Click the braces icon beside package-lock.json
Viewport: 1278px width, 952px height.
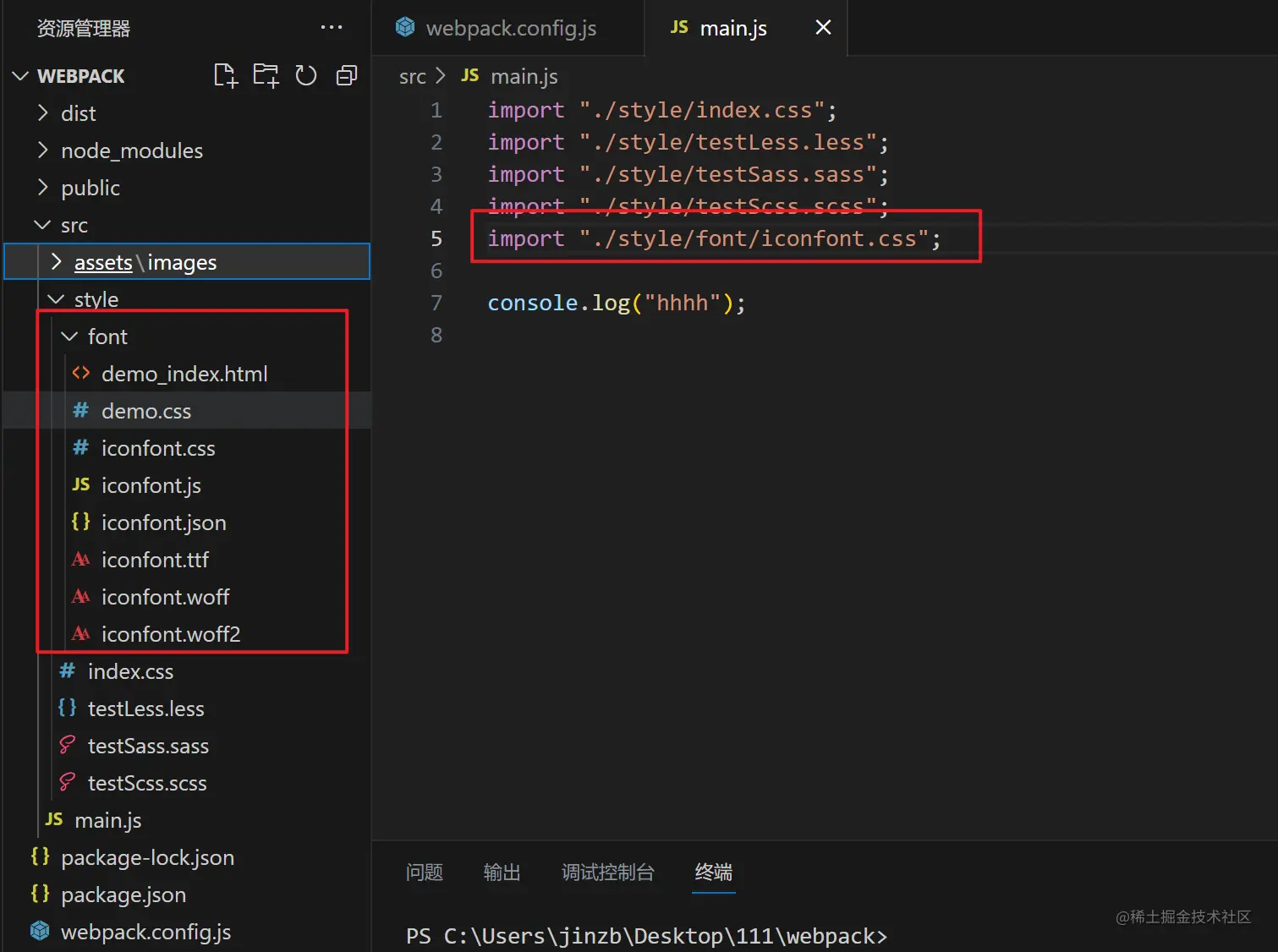pyautogui.click(x=41, y=856)
